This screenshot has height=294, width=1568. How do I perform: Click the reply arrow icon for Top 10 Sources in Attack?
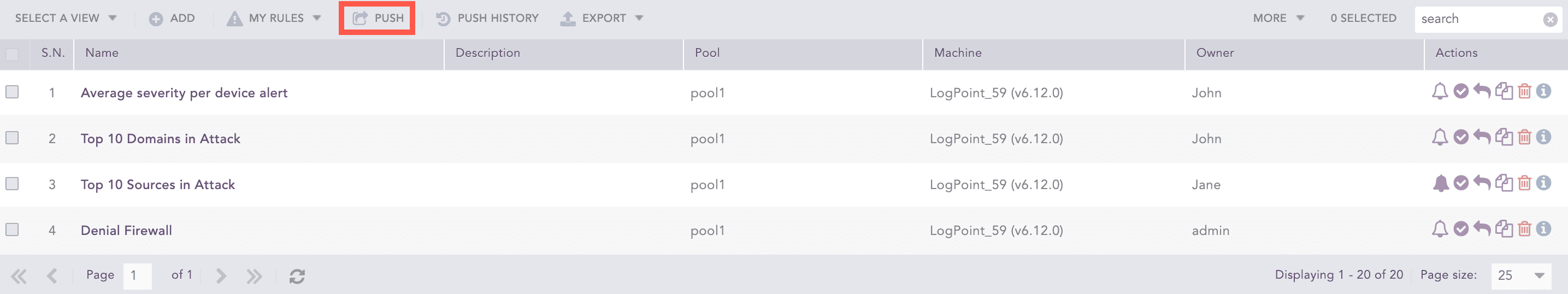pos(1482,183)
